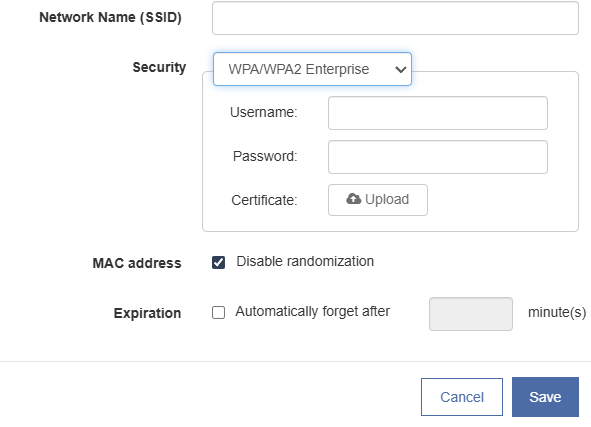Viewport: 591px width, 427px height.
Task: Expand the Security dropdown chevron arrow
Action: [x=400, y=69]
